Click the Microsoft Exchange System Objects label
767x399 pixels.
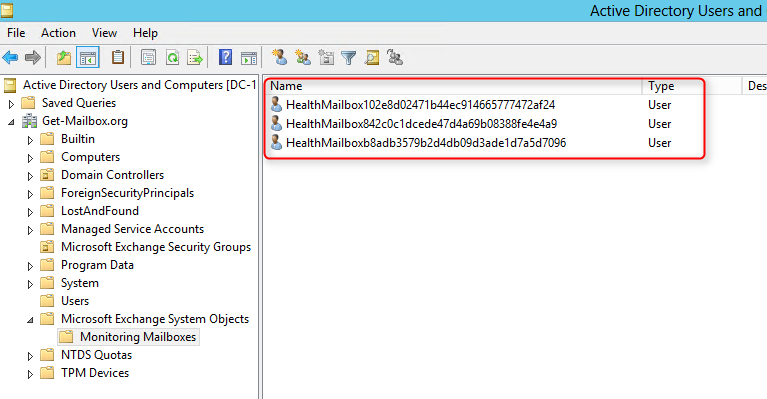pyautogui.click(x=155, y=319)
